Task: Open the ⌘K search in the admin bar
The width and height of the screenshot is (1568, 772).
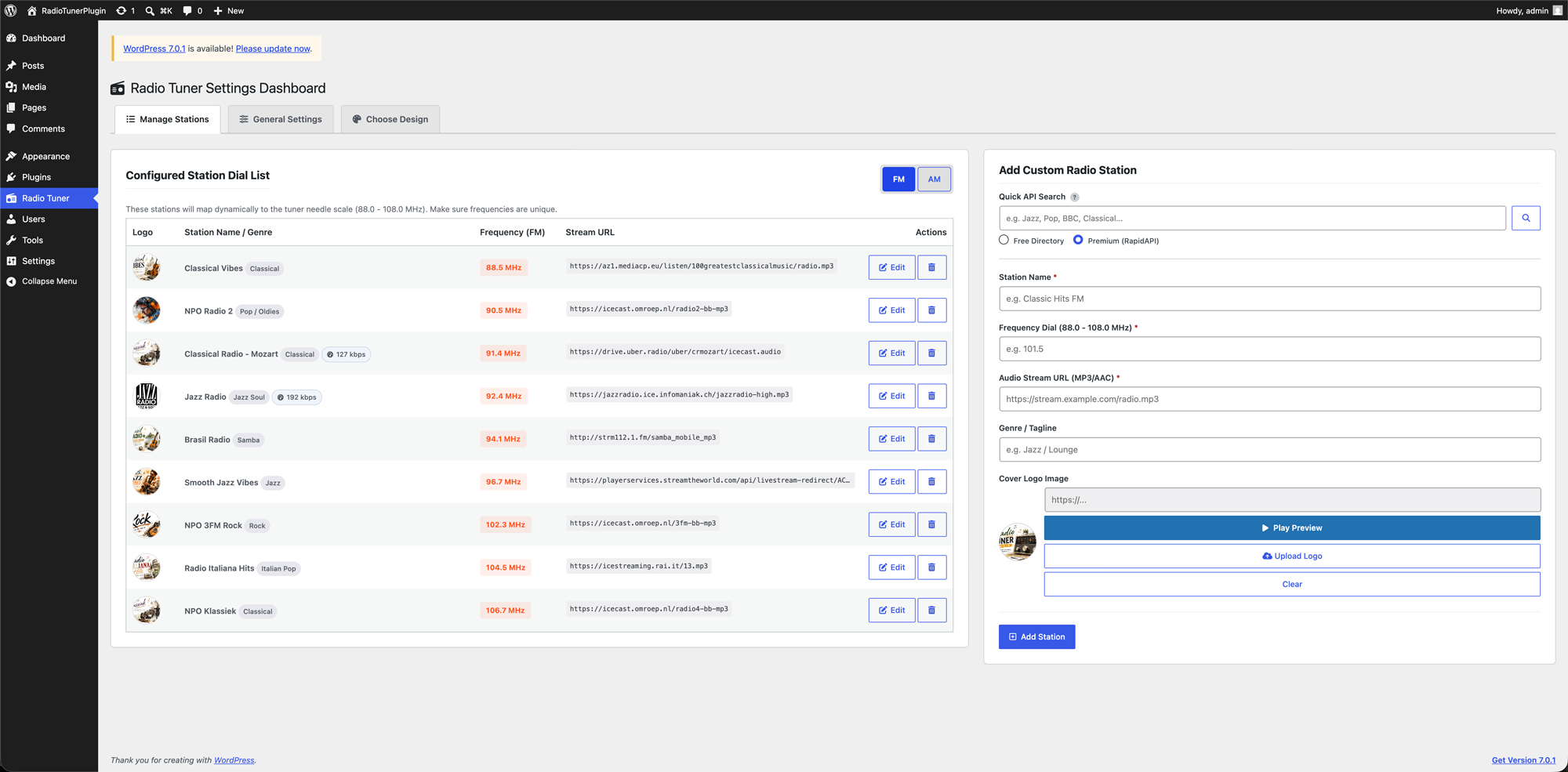Action: (158, 10)
